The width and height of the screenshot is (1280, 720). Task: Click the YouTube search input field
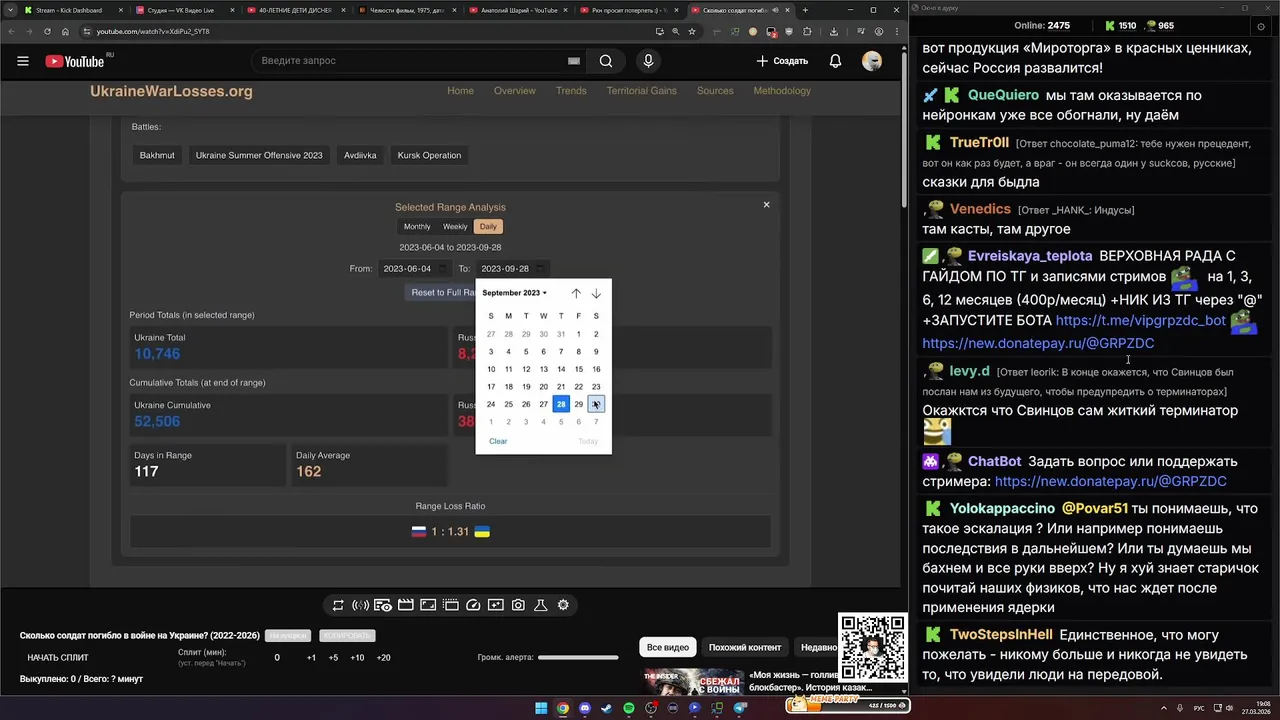410,61
